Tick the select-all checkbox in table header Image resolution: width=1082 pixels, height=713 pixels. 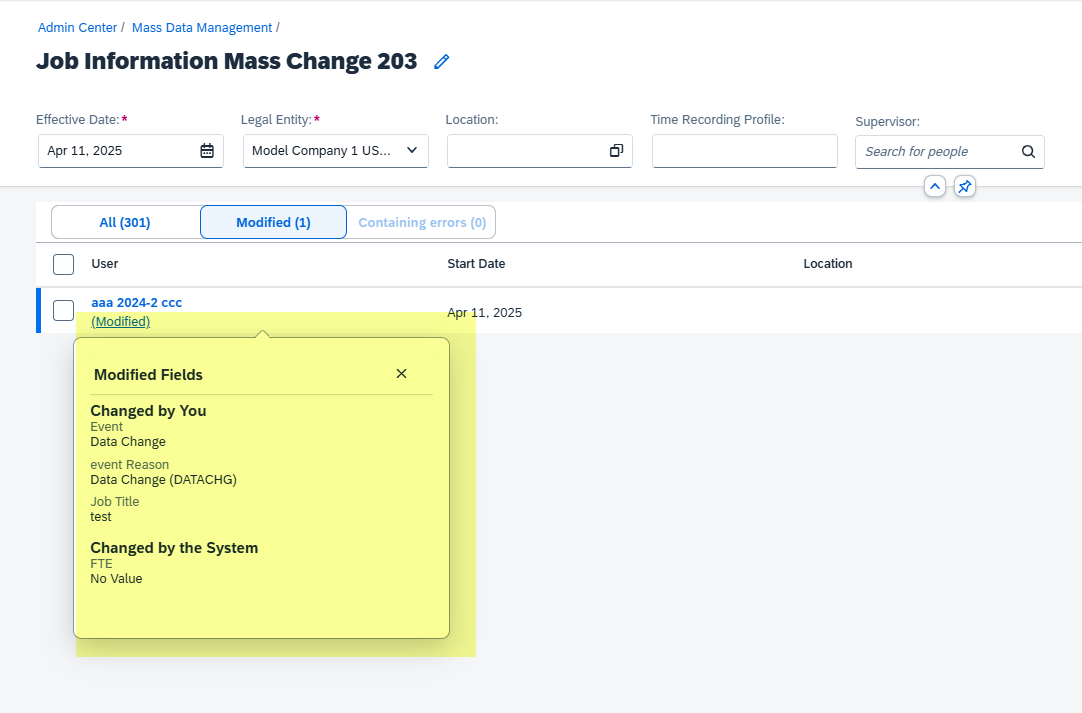click(x=63, y=264)
